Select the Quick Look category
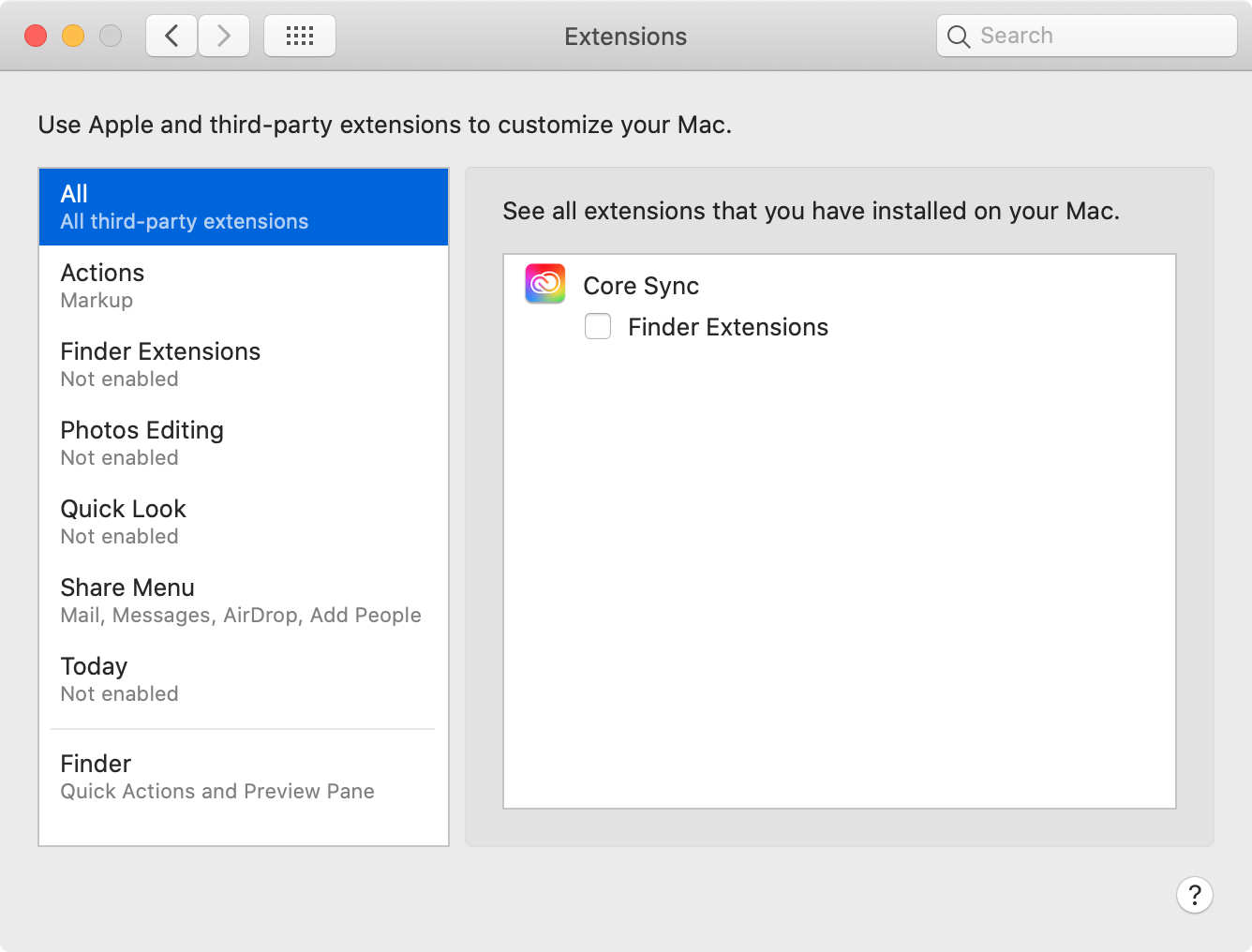The height and width of the screenshot is (952, 1252). click(244, 522)
